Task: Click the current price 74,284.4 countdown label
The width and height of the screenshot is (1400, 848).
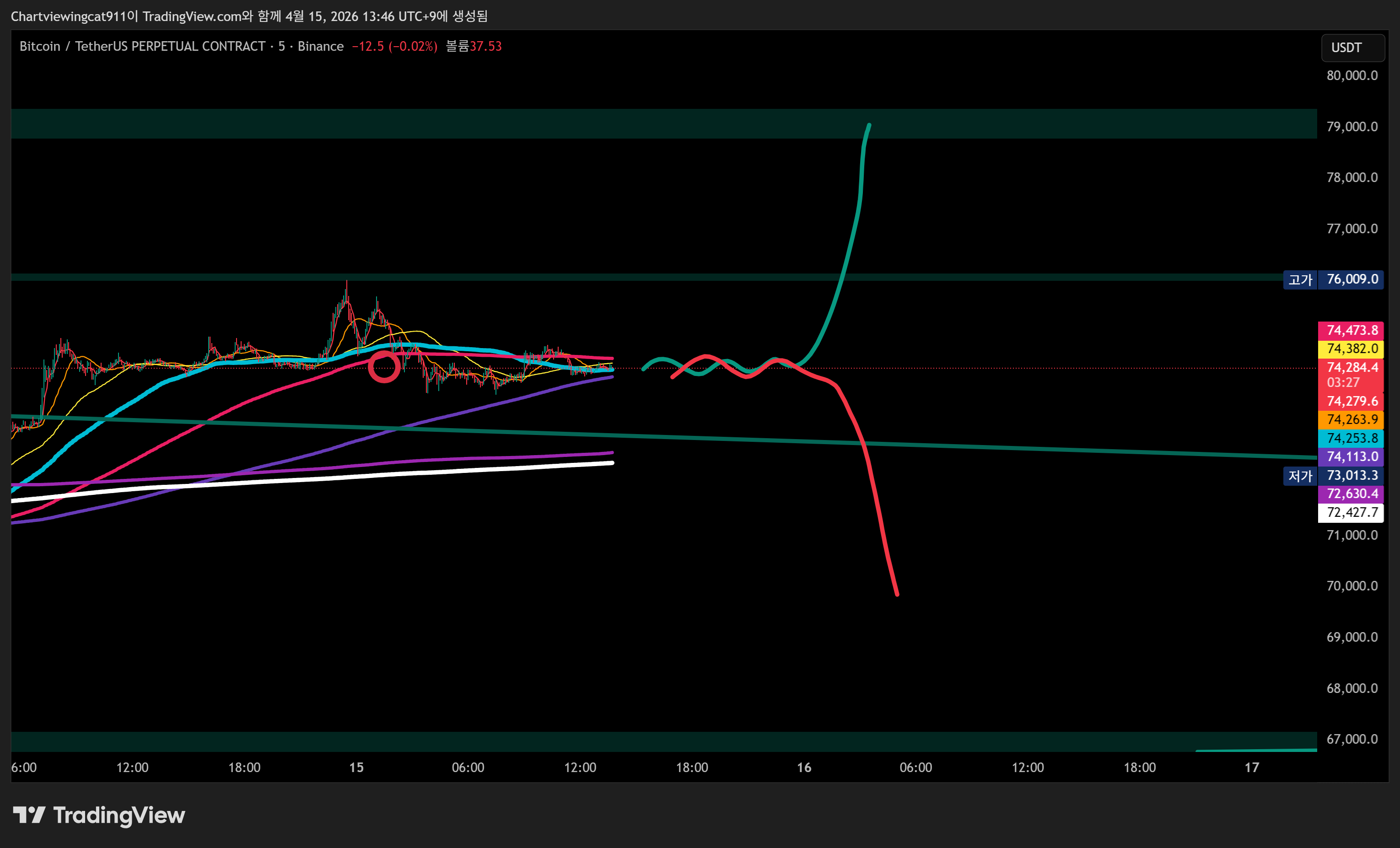Action: (x=1351, y=374)
